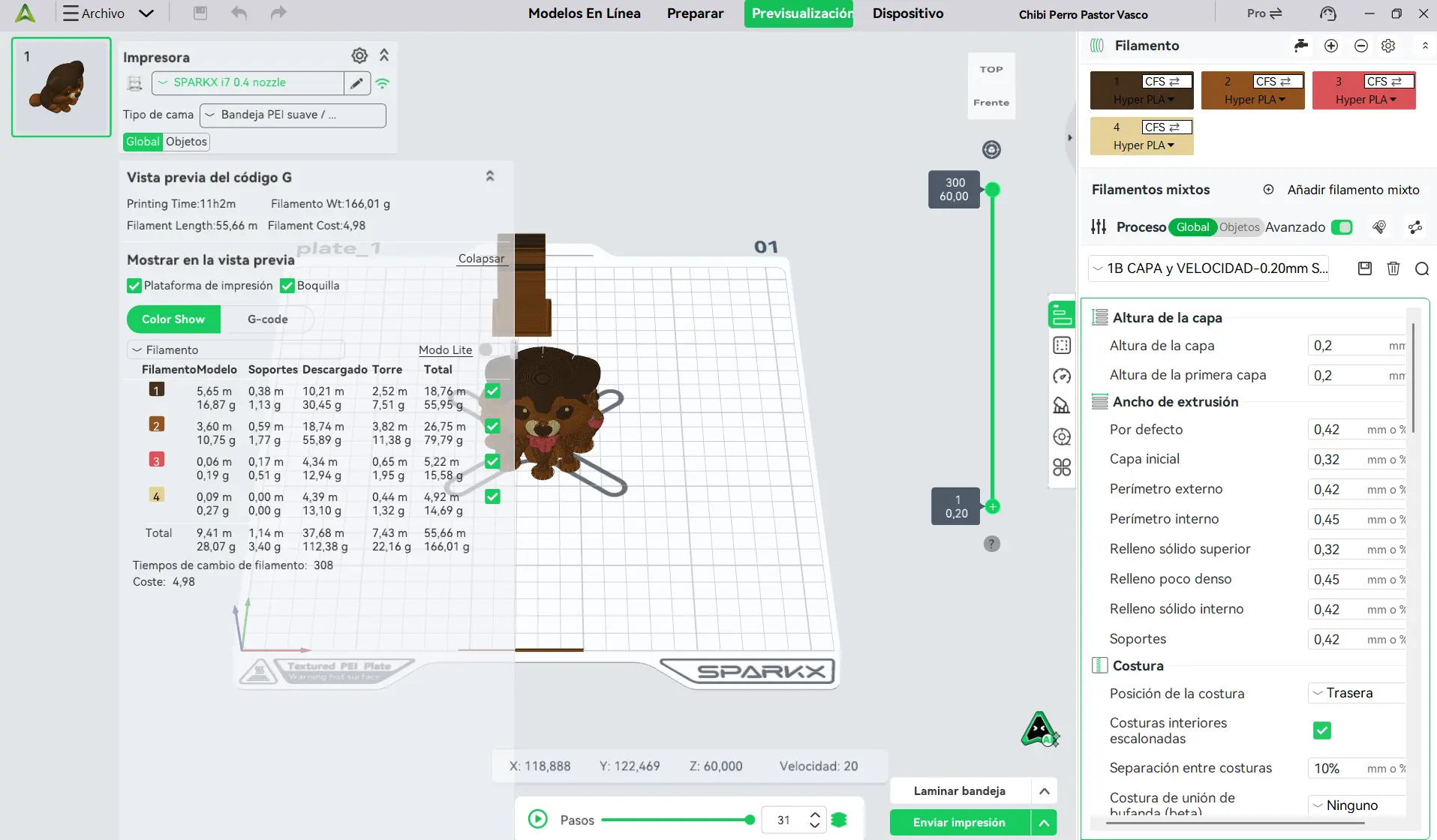Open the Impresora settings gear

359,55
